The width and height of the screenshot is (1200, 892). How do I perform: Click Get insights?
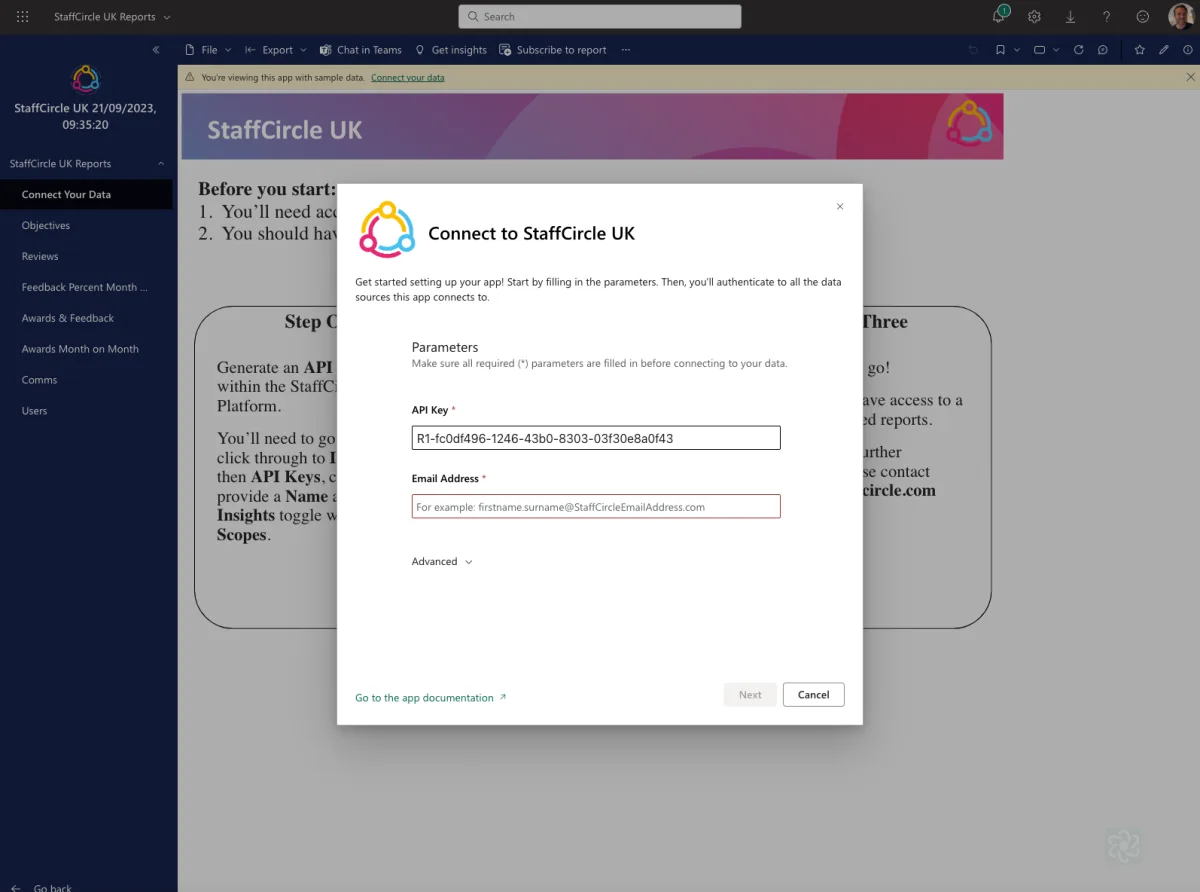click(450, 50)
